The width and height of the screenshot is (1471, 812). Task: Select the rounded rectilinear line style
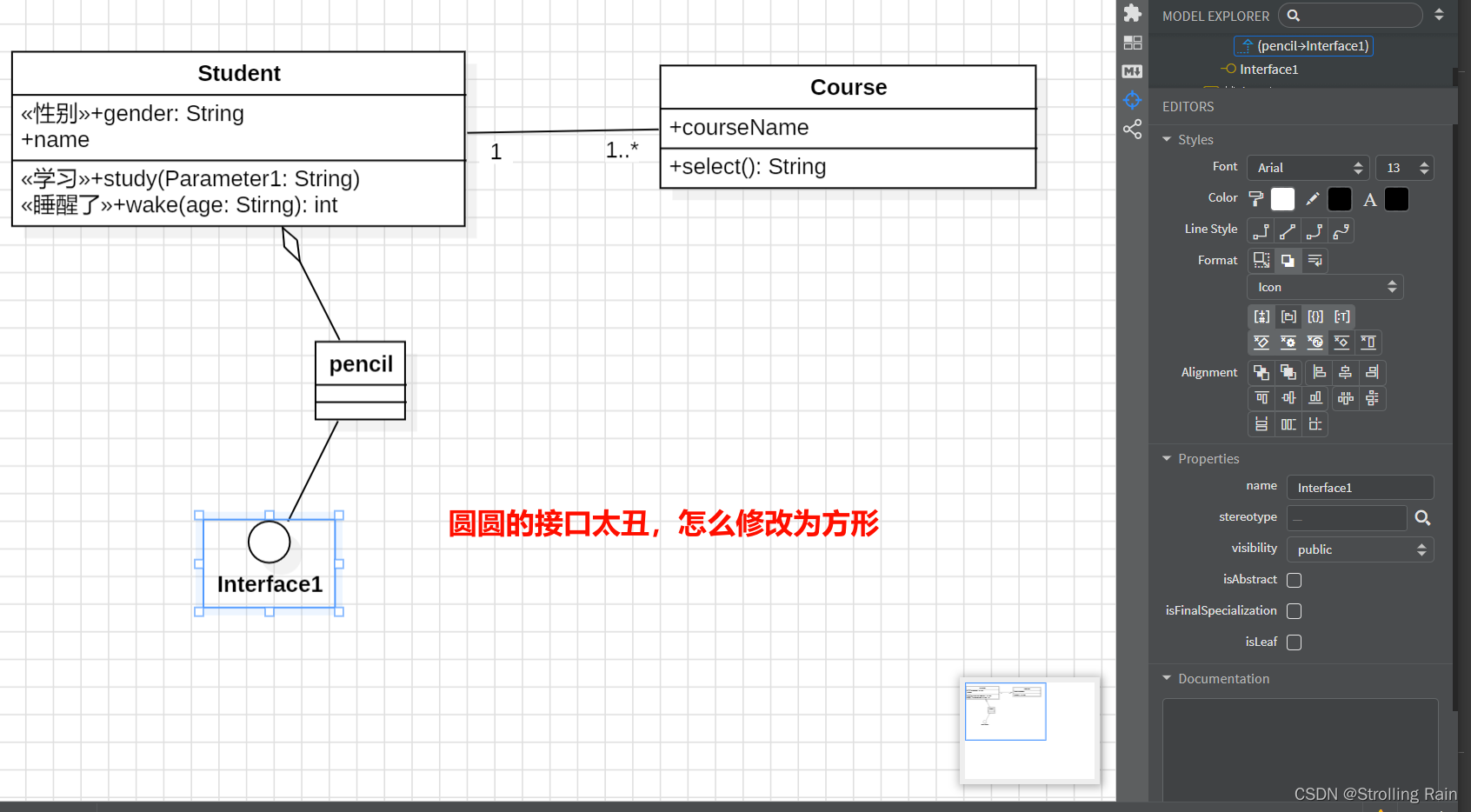click(1315, 231)
